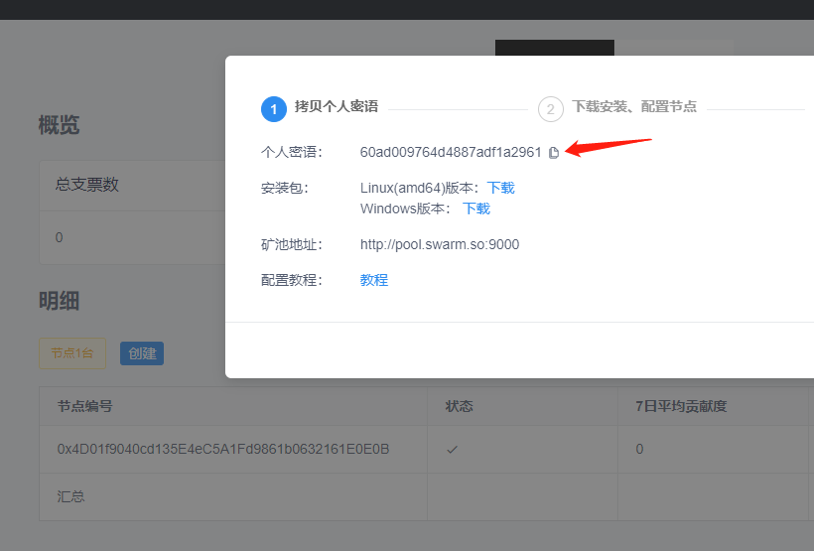Viewport: 814px width, 551px height.
Task: Select step 1 拷贝个人密语
Action: 320,109
